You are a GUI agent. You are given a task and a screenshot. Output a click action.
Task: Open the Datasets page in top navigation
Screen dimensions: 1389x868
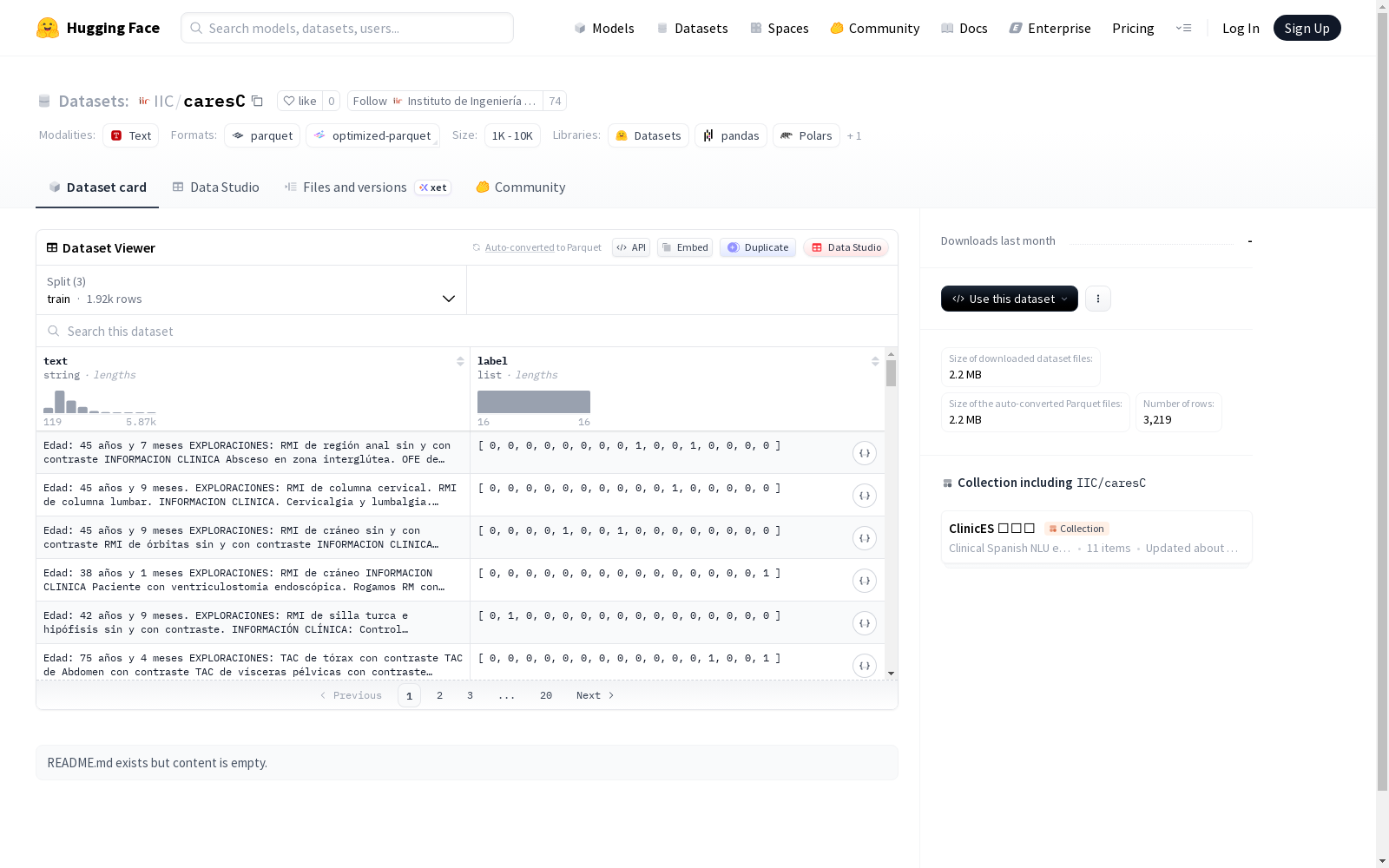692,28
